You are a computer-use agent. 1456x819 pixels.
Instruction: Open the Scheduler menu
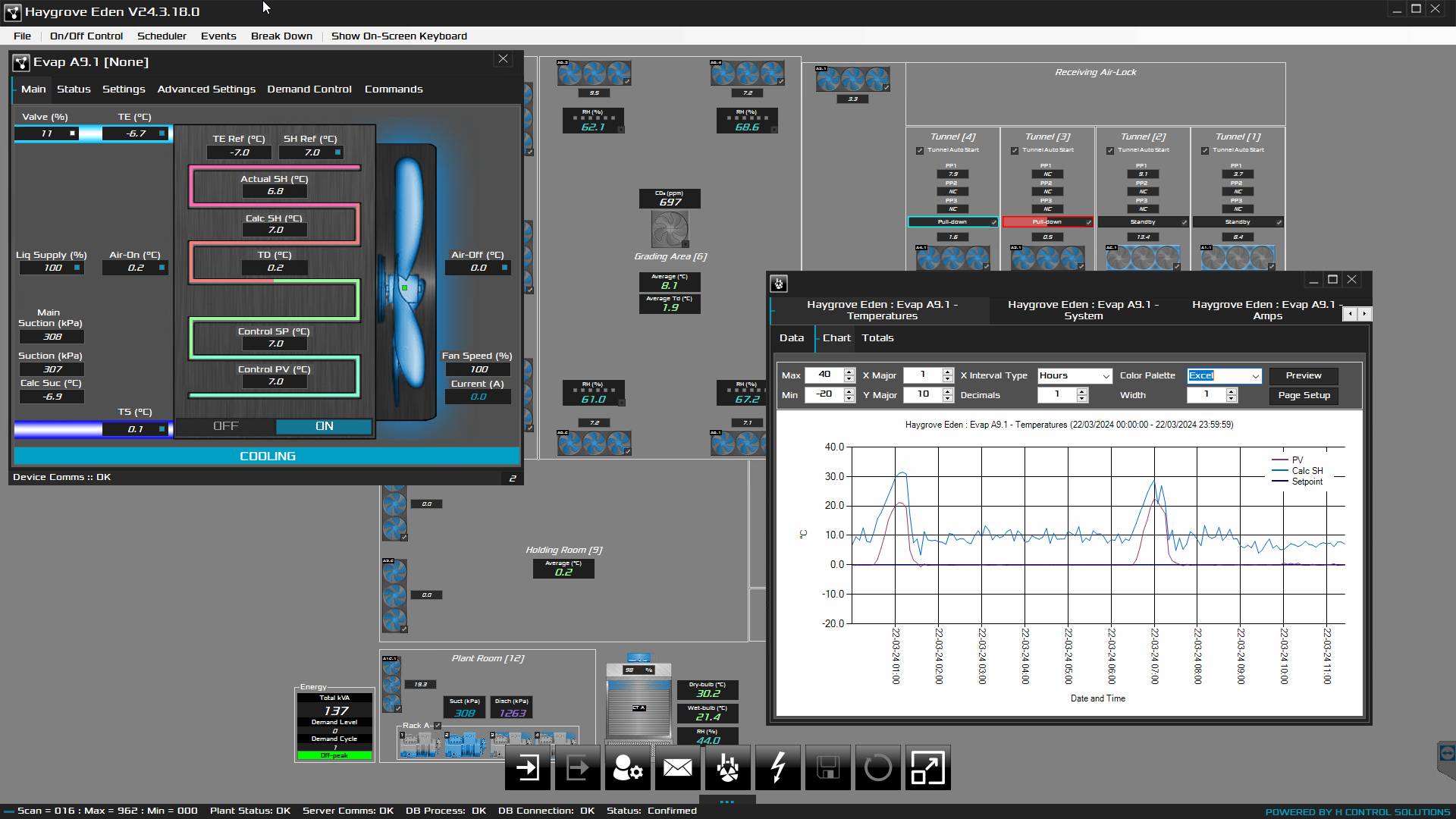coord(162,36)
